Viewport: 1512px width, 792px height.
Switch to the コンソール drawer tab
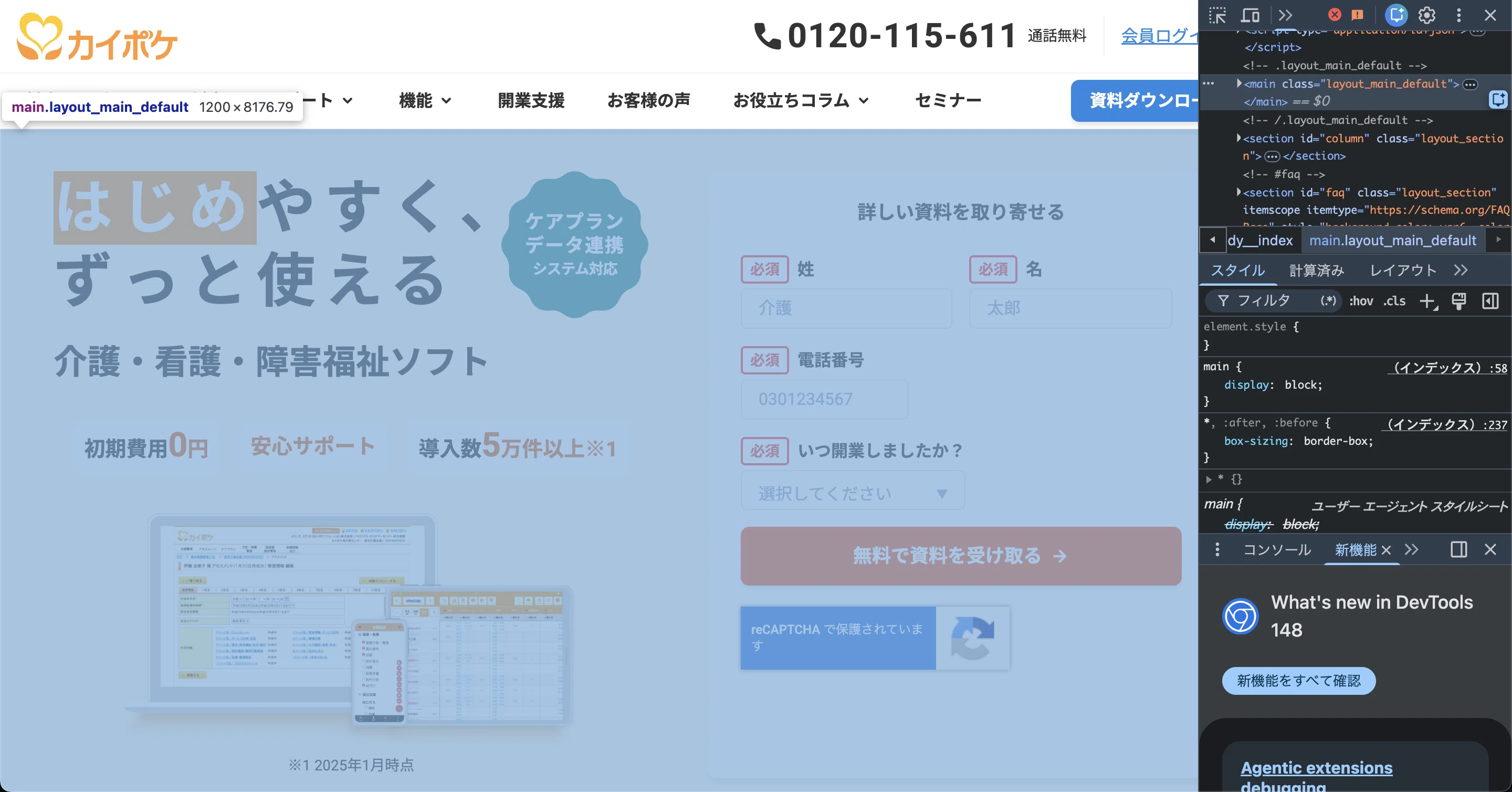1277,549
